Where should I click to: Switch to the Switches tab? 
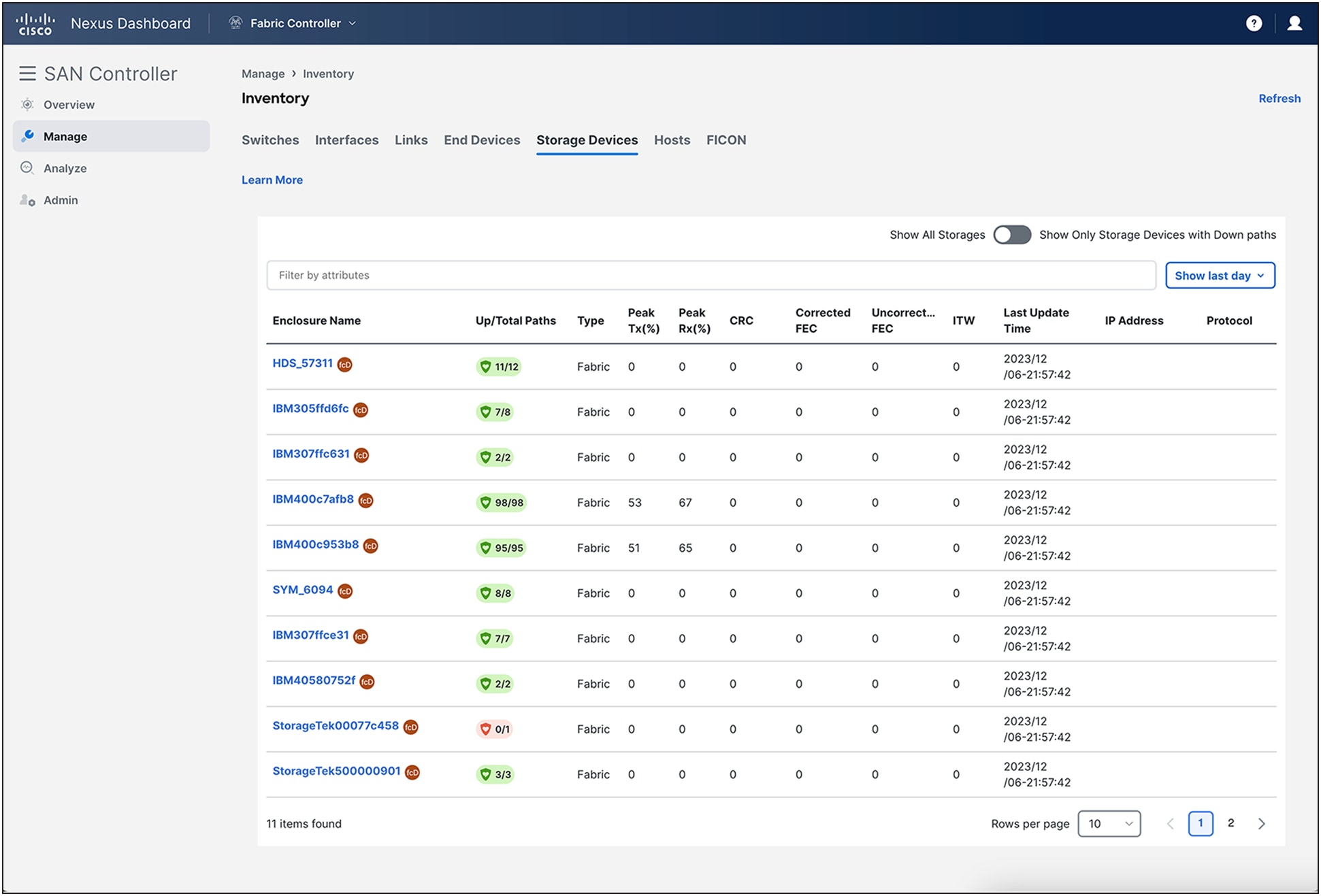(270, 140)
